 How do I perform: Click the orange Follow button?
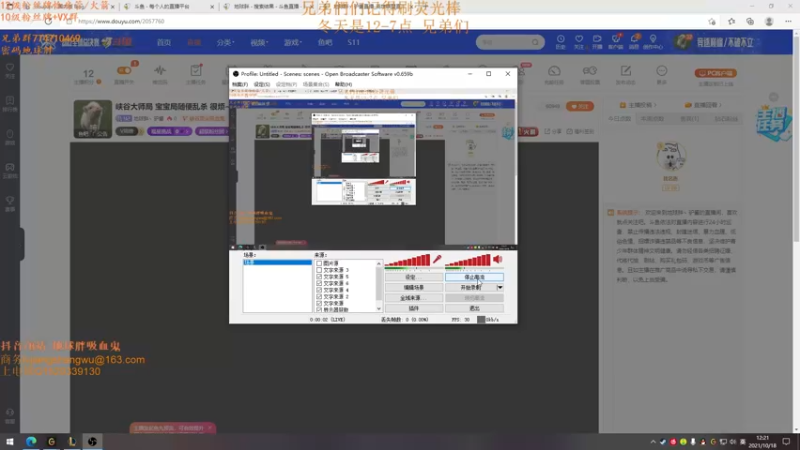(x=580, y=106)
